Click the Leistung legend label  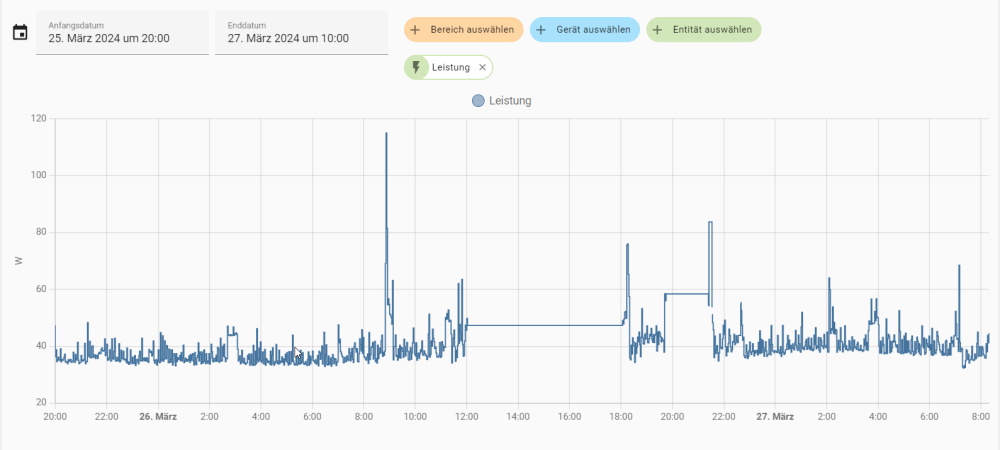coord(510,101)
